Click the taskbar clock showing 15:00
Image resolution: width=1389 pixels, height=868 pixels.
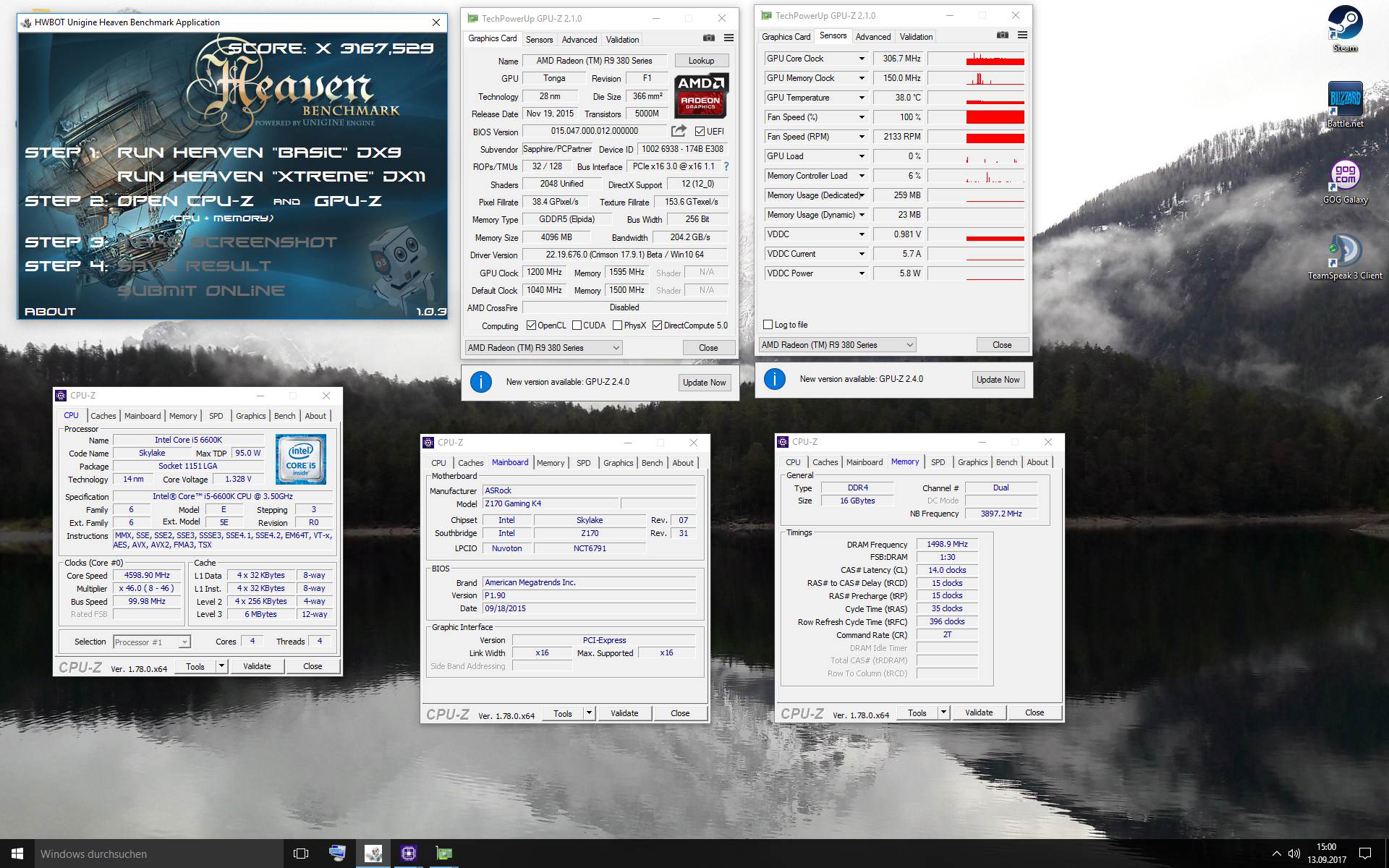pos(1326,854)
